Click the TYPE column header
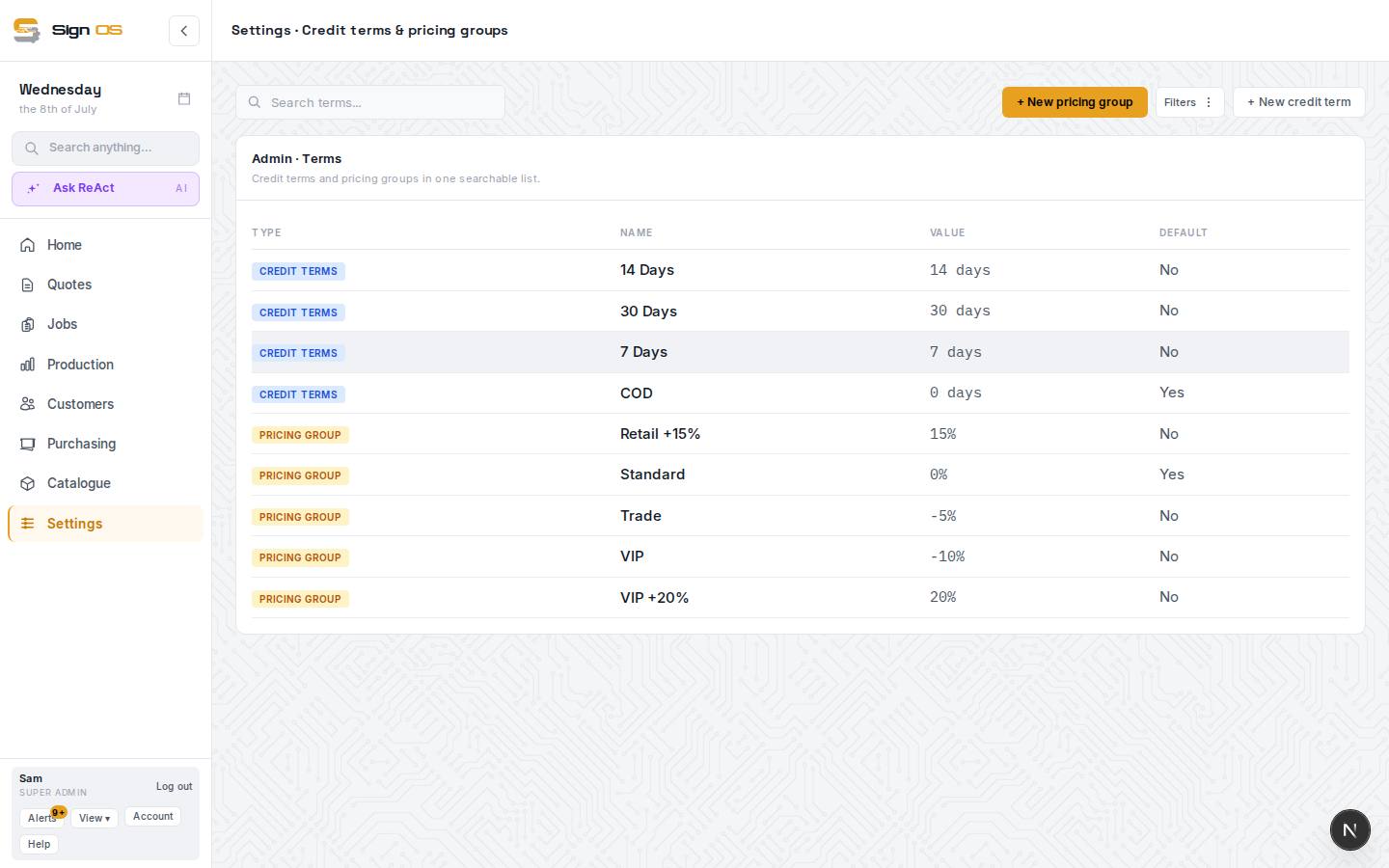This screenshot has width=1389, height=868. tap(266, 232)
